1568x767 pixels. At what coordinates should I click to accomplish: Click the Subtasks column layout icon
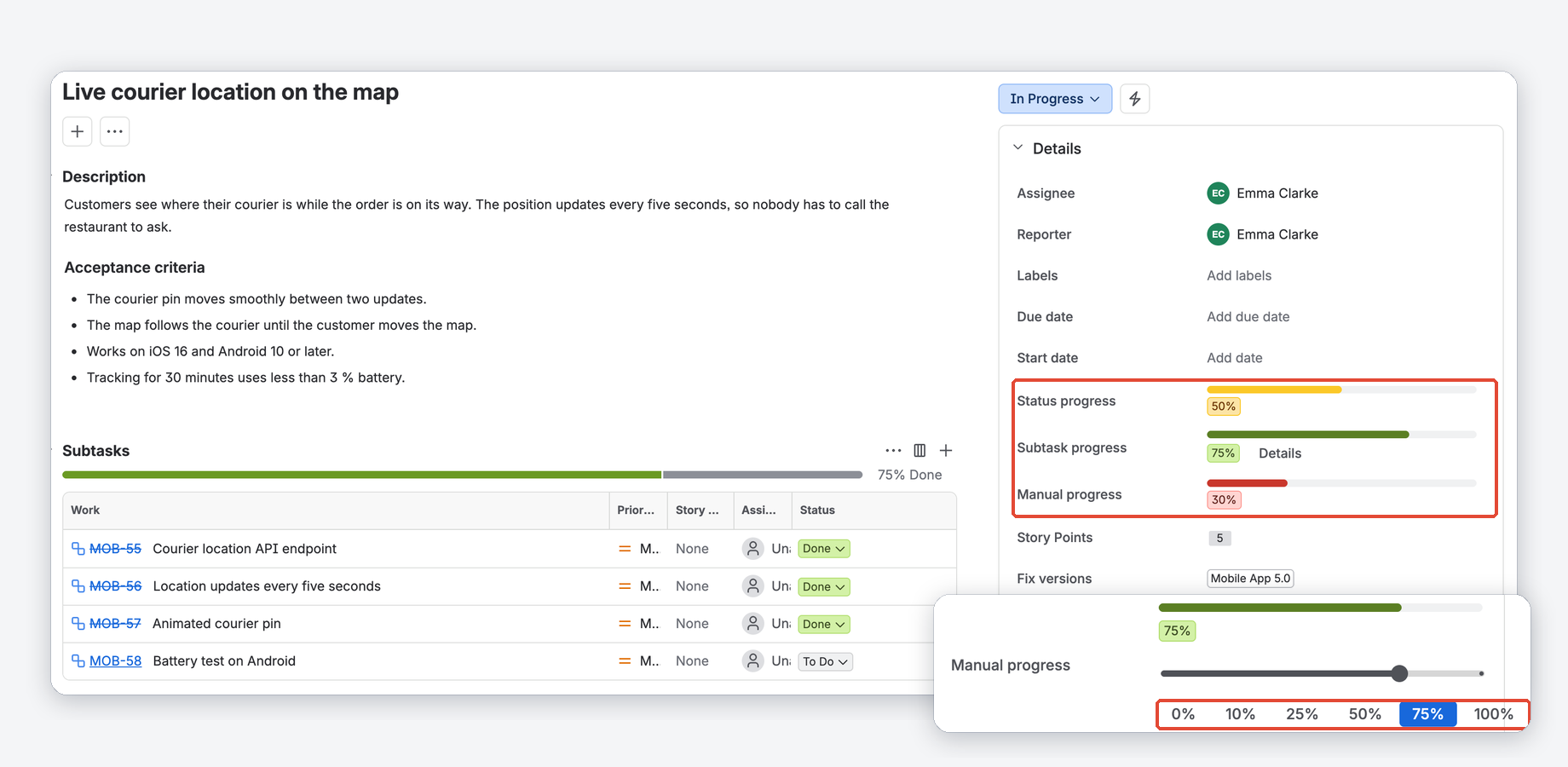(x=919, y=450)
